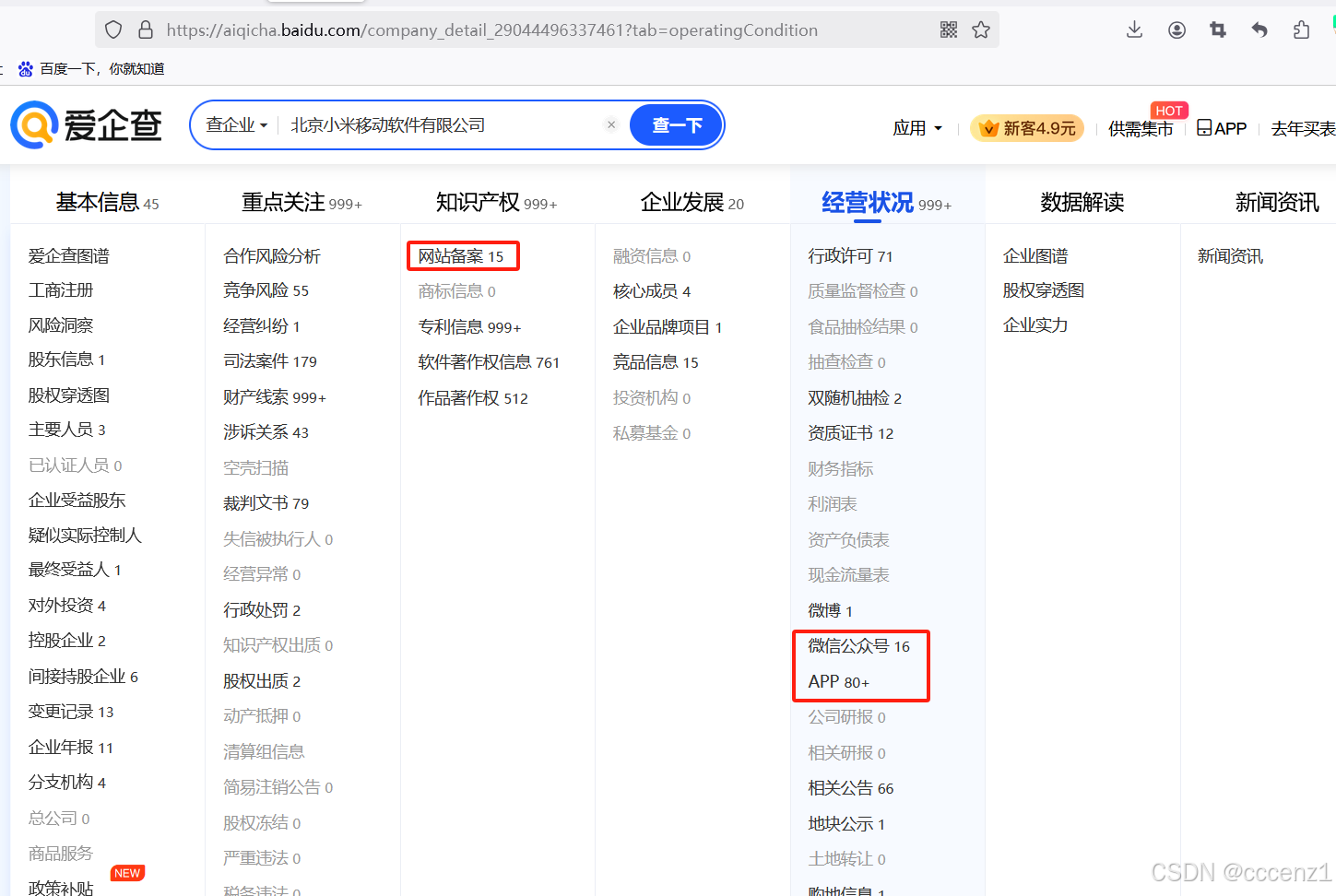Open 工商注册 item
The width and height of the screenshot is (1336, 896).
coord(61,290)
